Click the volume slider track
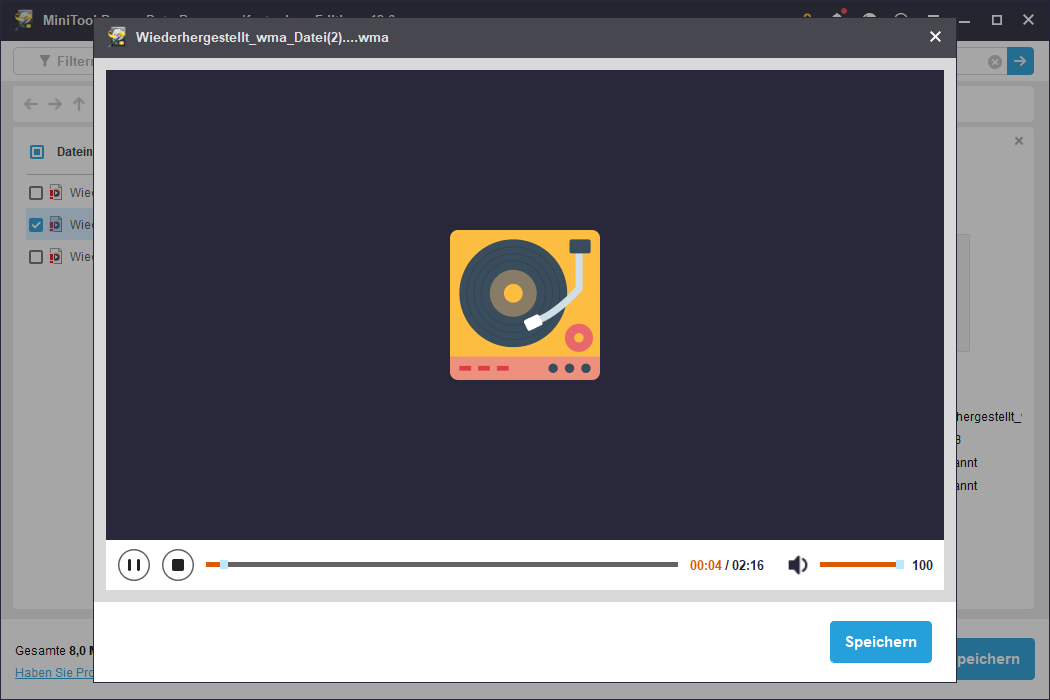 click(x=861, y=565)
